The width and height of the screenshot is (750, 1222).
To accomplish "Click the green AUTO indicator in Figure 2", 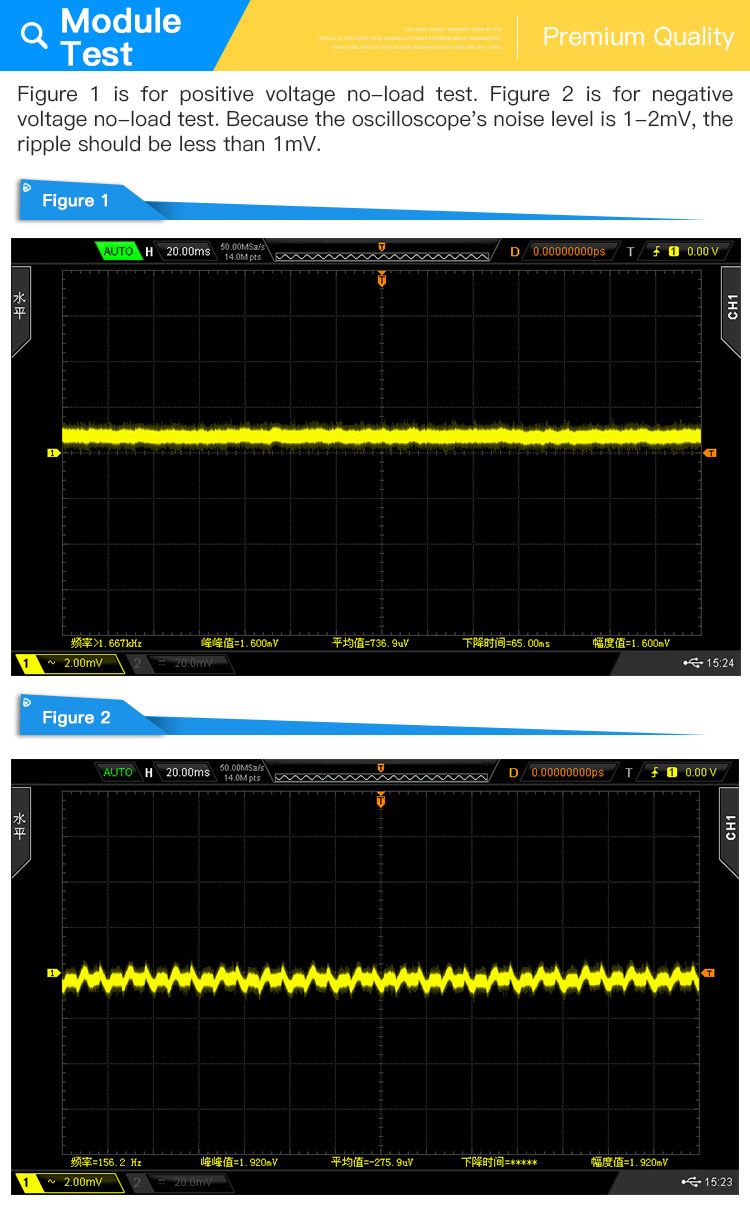I will (x=118, y=772).
